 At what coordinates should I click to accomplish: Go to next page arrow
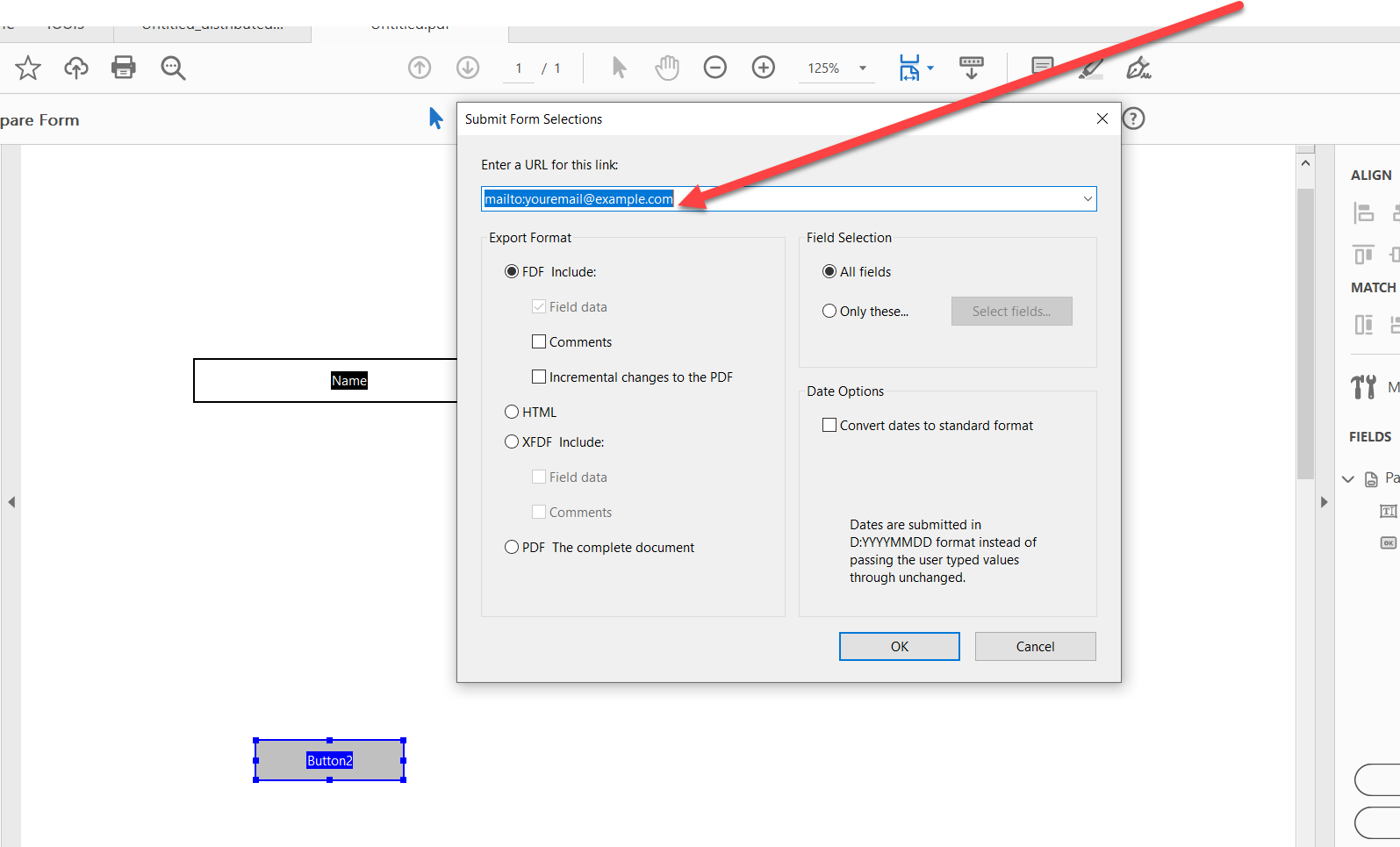tap(468, 68)
